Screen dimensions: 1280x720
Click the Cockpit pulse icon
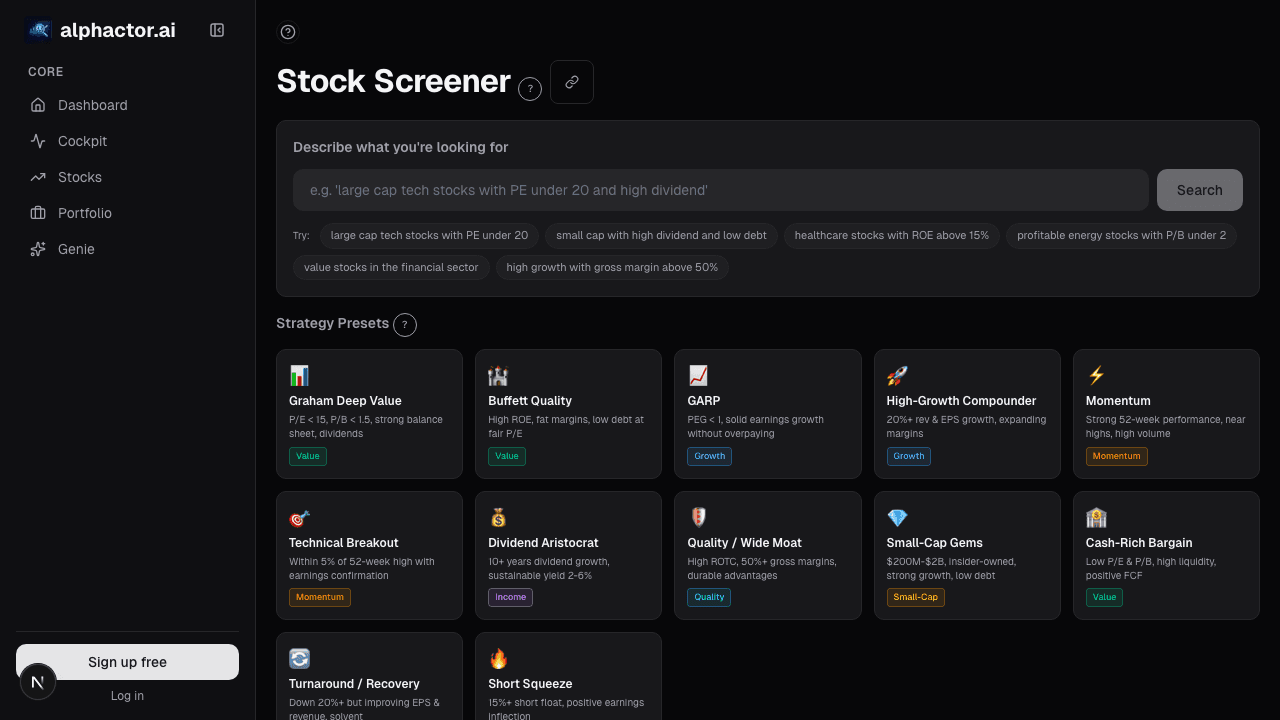click(x=38, y=141)
